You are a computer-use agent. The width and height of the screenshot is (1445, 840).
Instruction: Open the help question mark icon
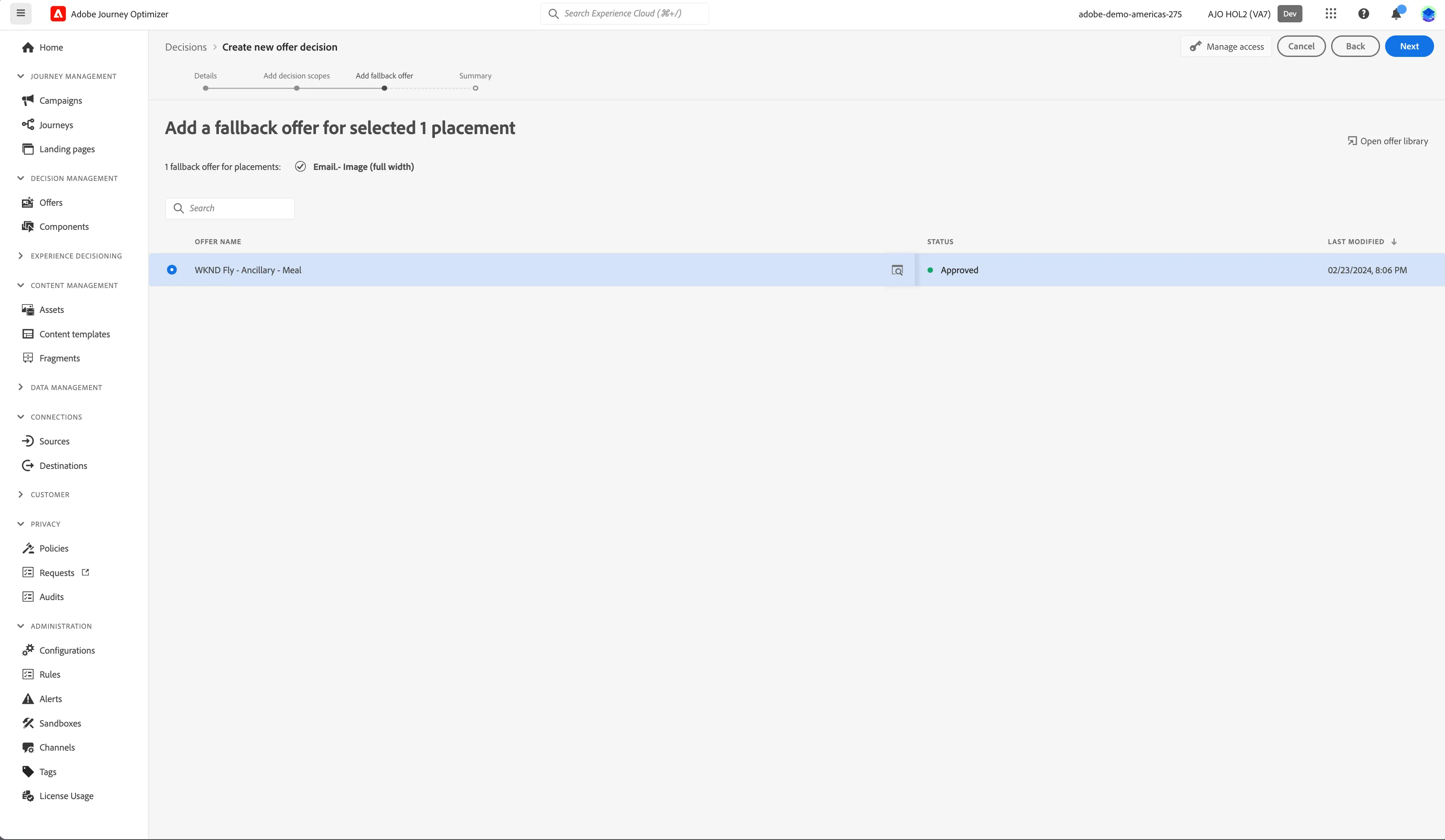1364,14
